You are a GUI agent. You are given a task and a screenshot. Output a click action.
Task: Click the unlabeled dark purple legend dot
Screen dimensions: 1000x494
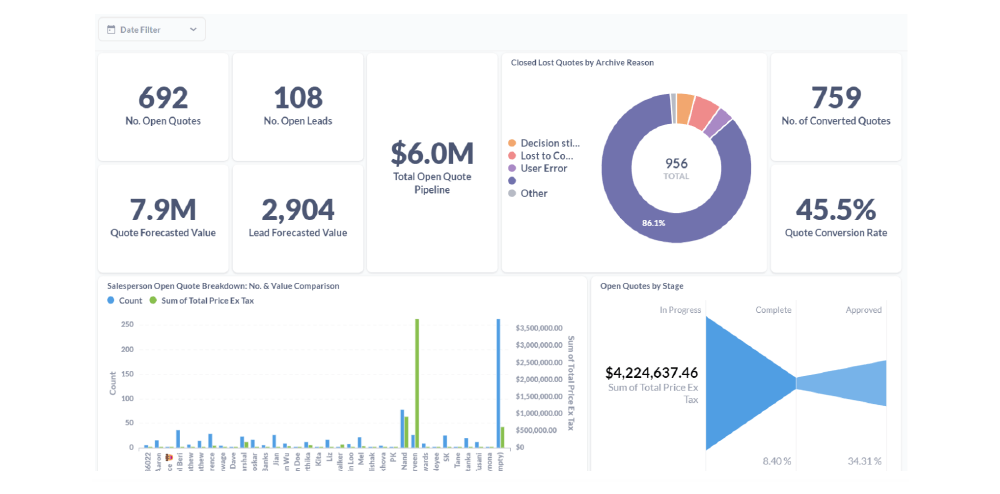coord(512,181)
